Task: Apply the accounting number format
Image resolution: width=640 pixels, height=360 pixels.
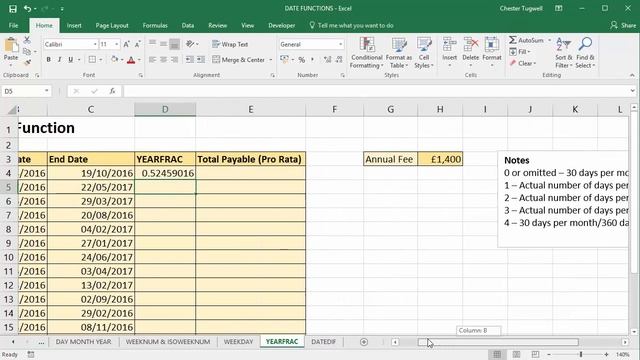Action: click(x=284, y=60)
